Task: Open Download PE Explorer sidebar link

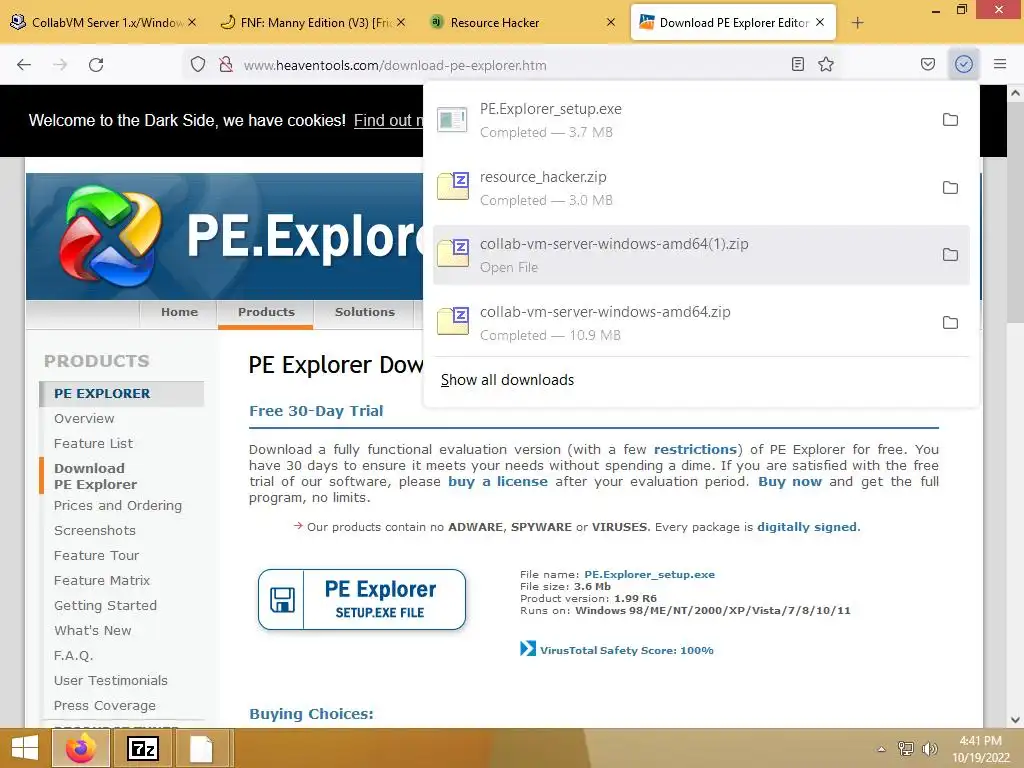Action: 95,476
